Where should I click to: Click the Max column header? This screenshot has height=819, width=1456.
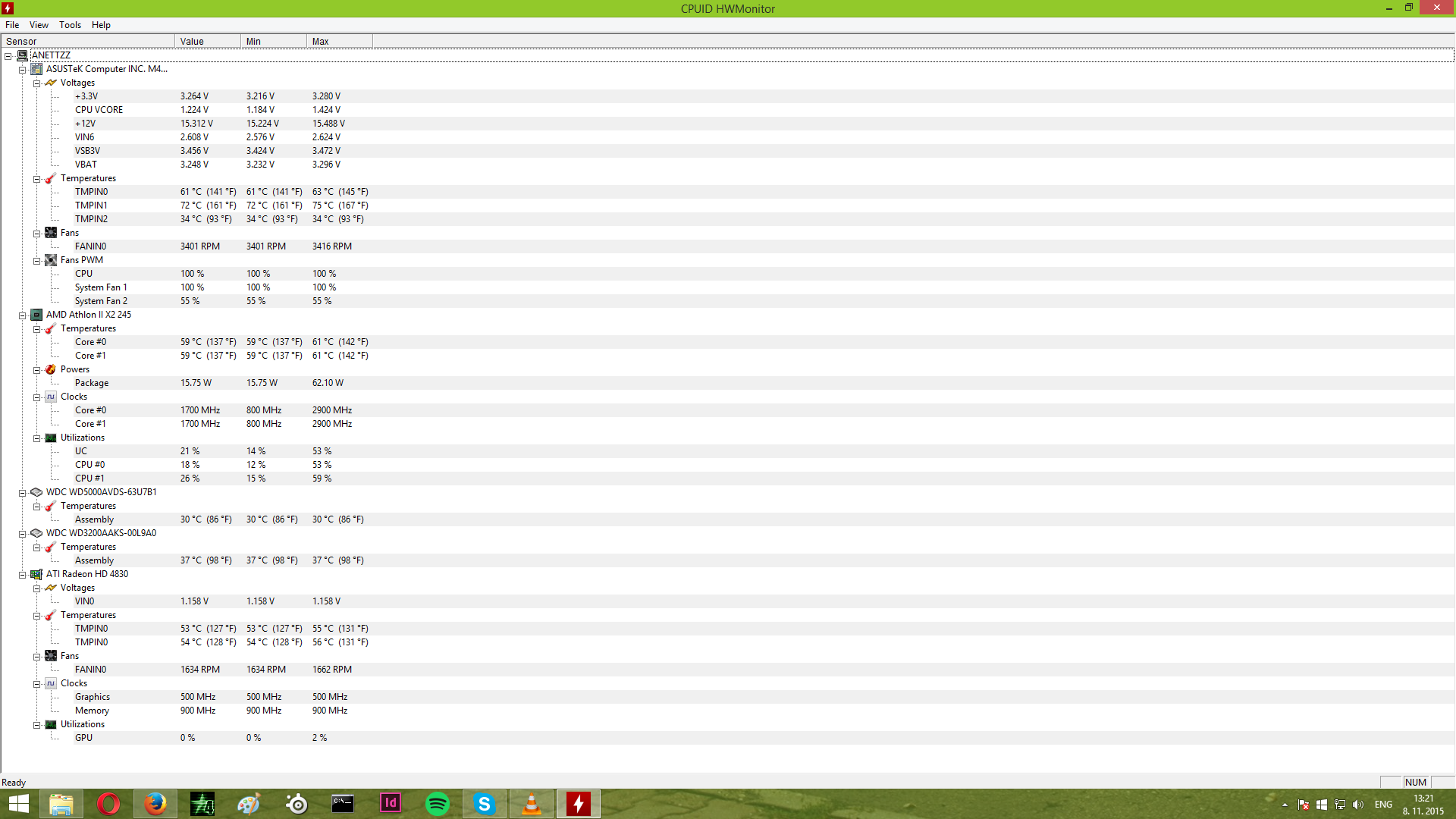pos(339,42)
